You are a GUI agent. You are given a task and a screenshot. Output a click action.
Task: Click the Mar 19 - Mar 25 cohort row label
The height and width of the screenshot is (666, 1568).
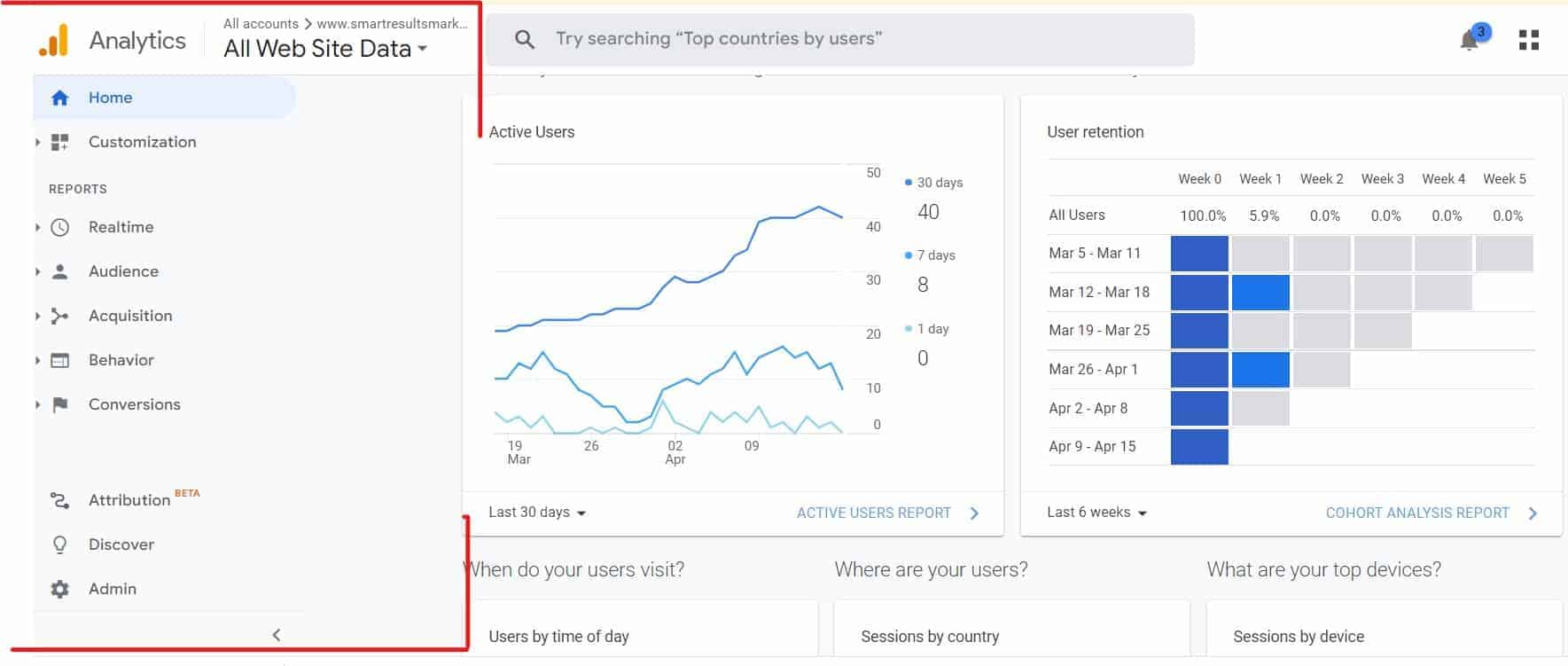(x=1099, y=331)
